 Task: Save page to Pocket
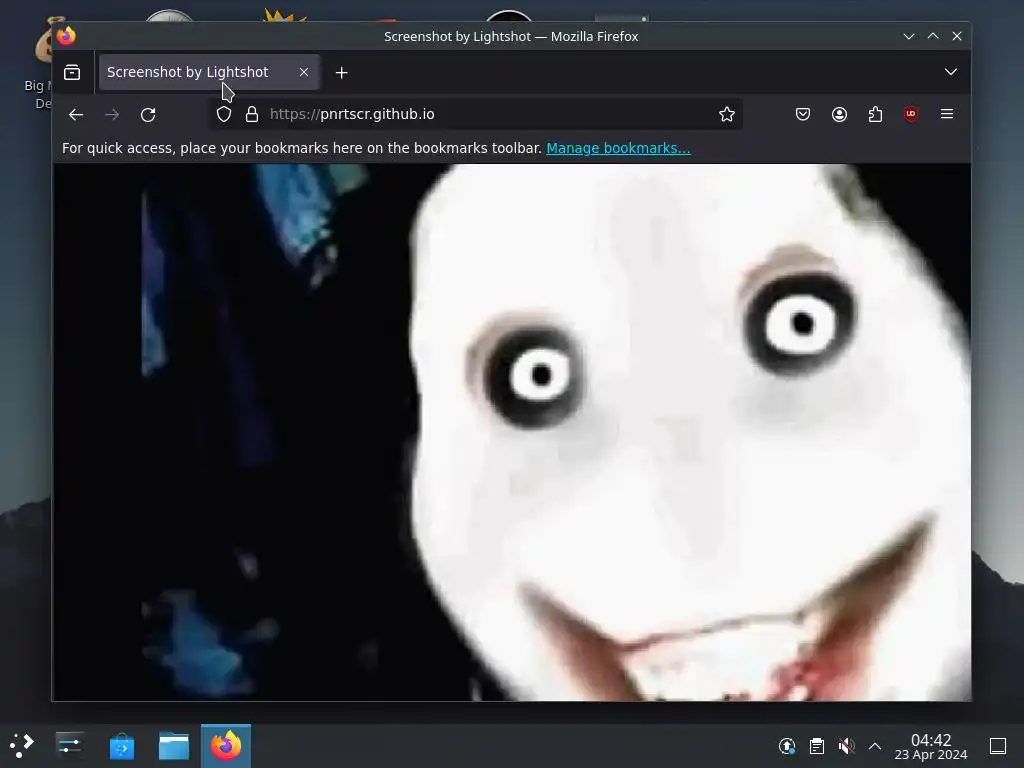pos(803,114)
